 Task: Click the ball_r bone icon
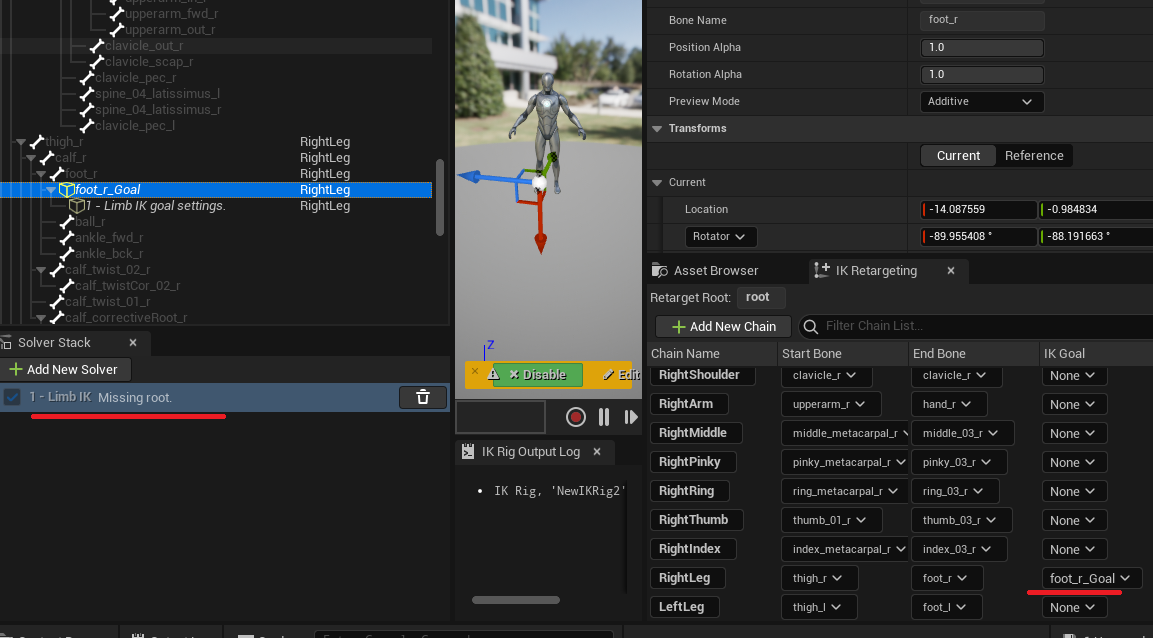pos(66,221)
